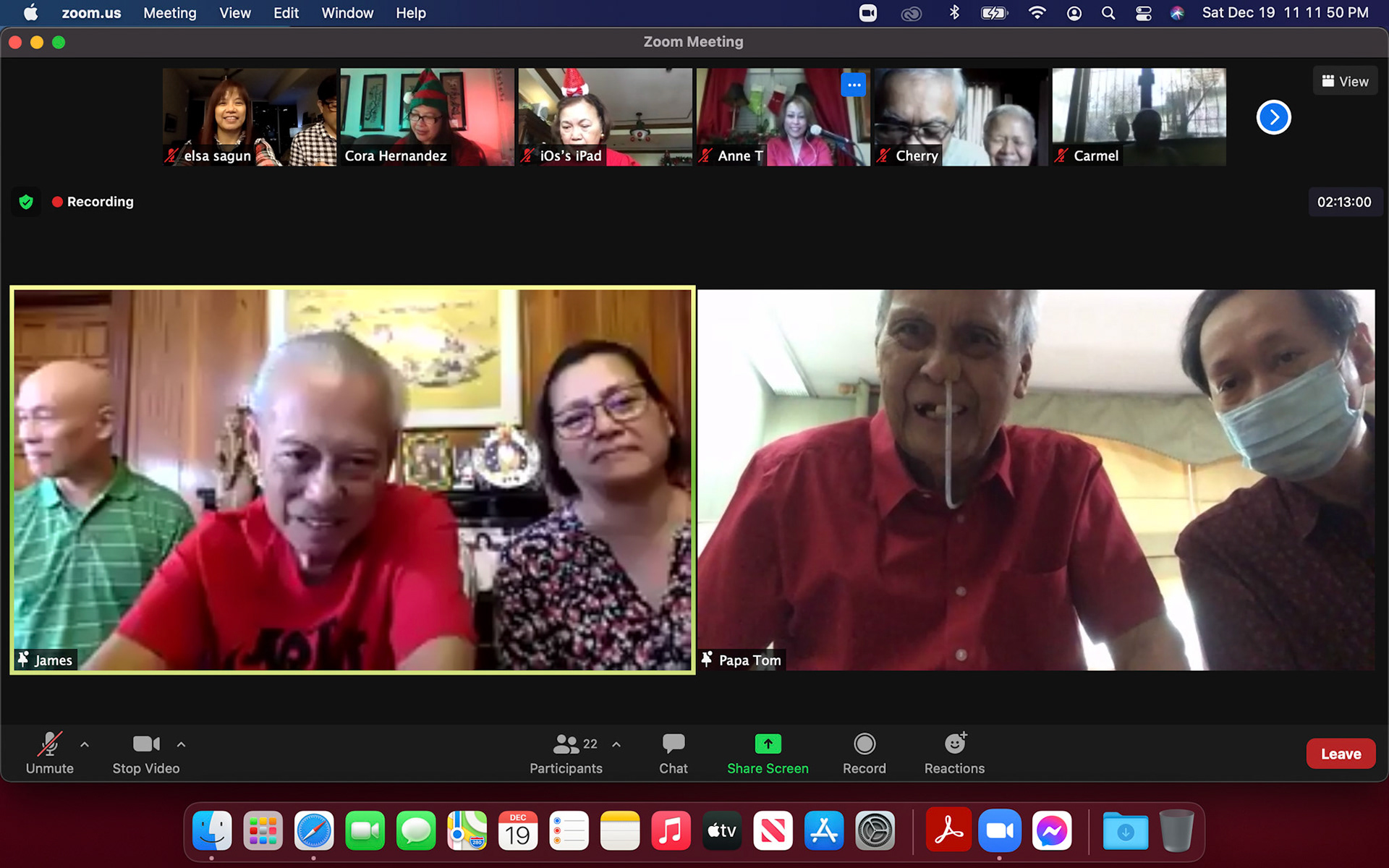Click the Share Screen icon
1389x868 pixels.
tap(768, 744)
